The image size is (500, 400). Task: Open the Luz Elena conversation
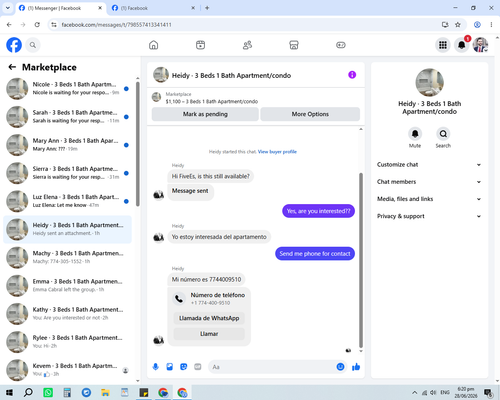pyautogui.click(x=68, y=201)
